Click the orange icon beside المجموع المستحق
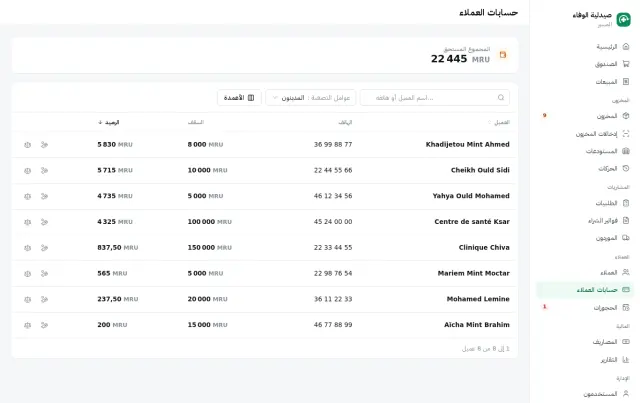Screen dimensions: 640x403 (x=503, y=55)
